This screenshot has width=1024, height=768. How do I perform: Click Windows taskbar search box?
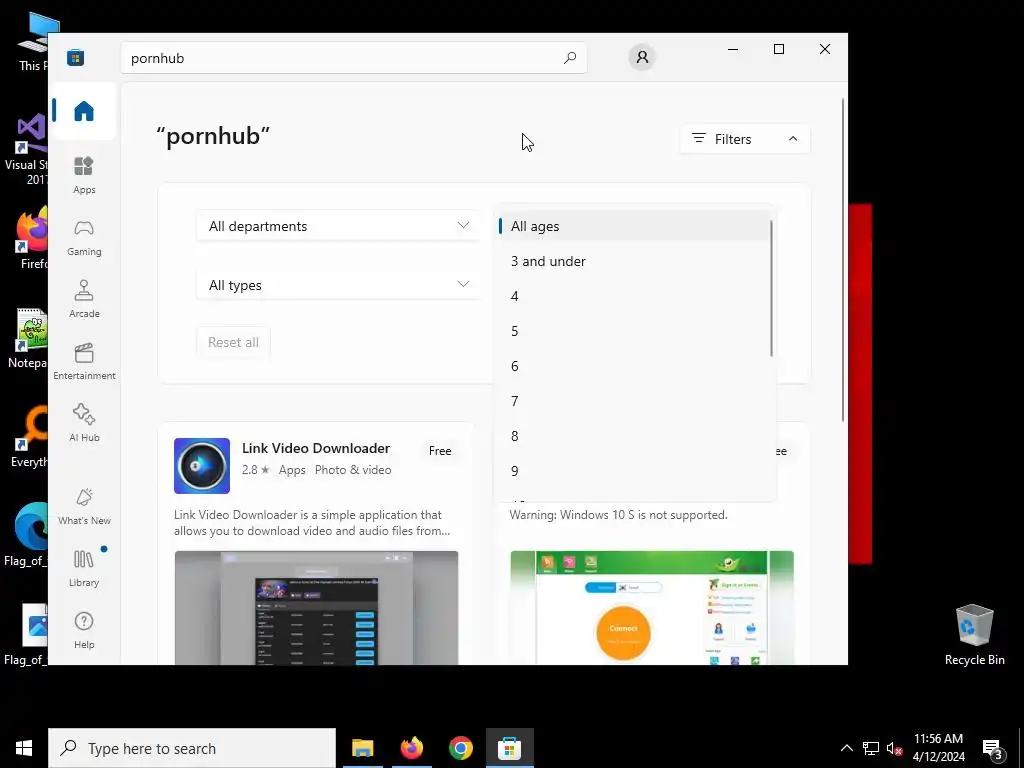(192, 748)
